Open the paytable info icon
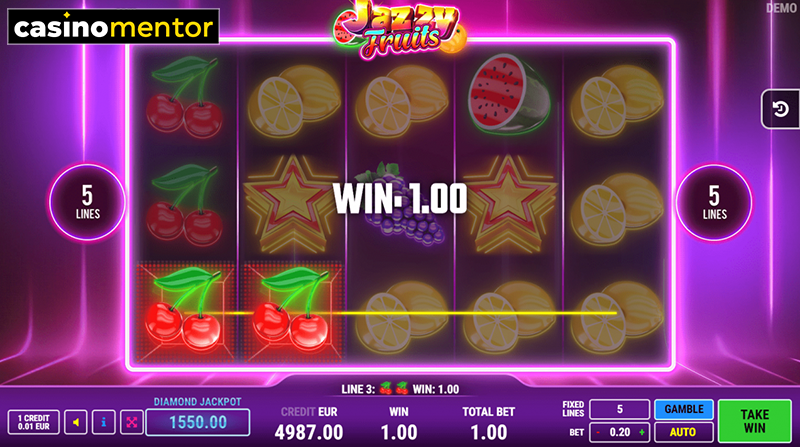This screenshot has width=800, height=447. [x=104, y=423]
